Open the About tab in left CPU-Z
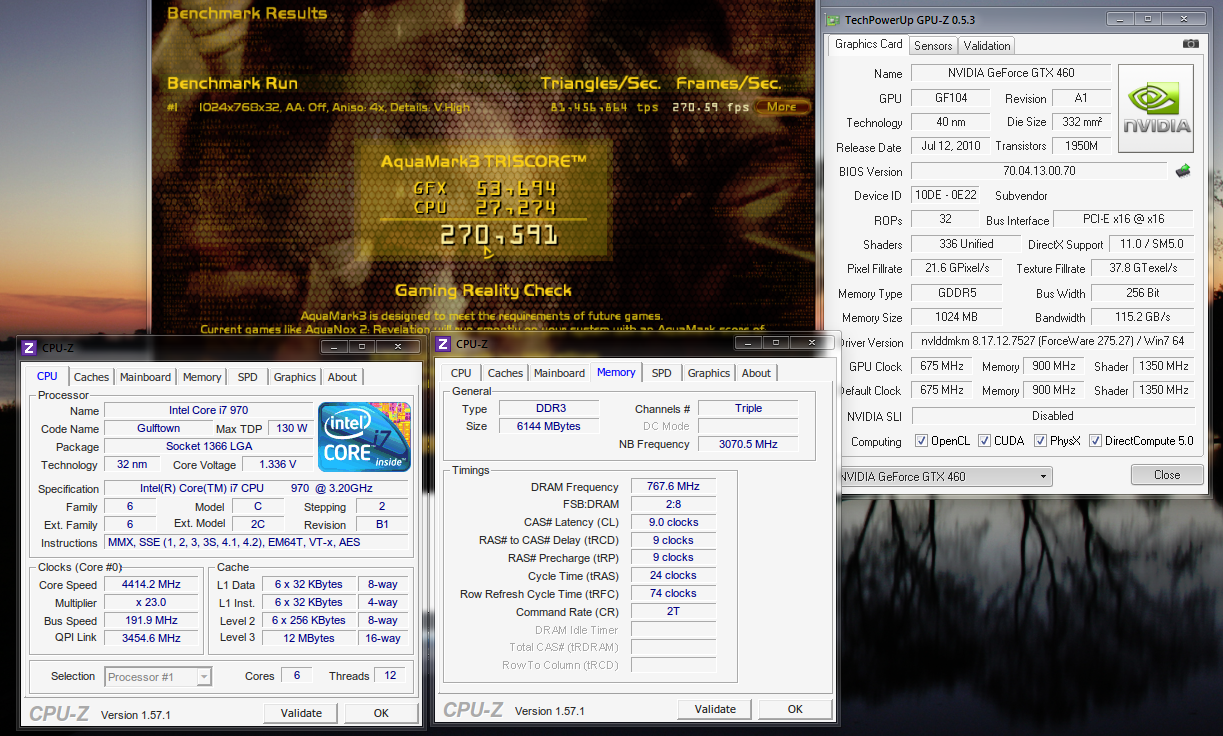Screen dimensions: 1223x736 click(342, 377)
